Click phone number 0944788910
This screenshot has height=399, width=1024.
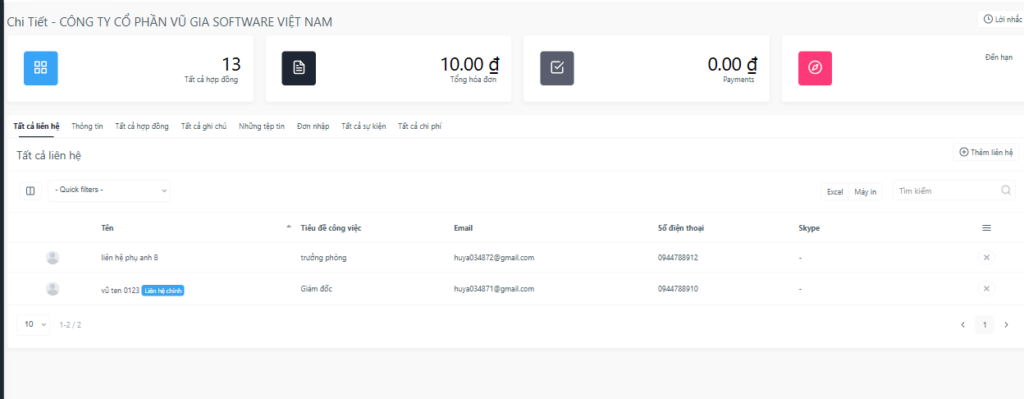click(x=678, y=289)
